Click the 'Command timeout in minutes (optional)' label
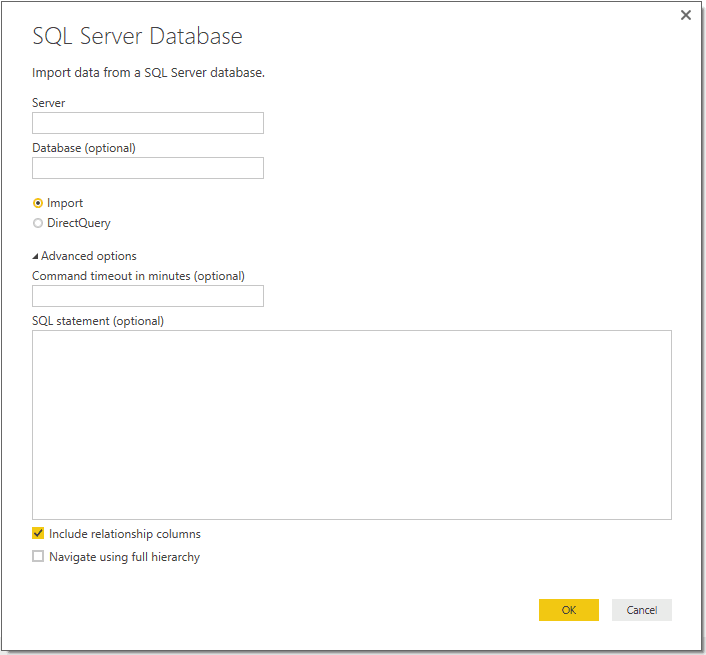Image resolution: width=706 pixels, height=655 pixels. (x=138, y=276)
